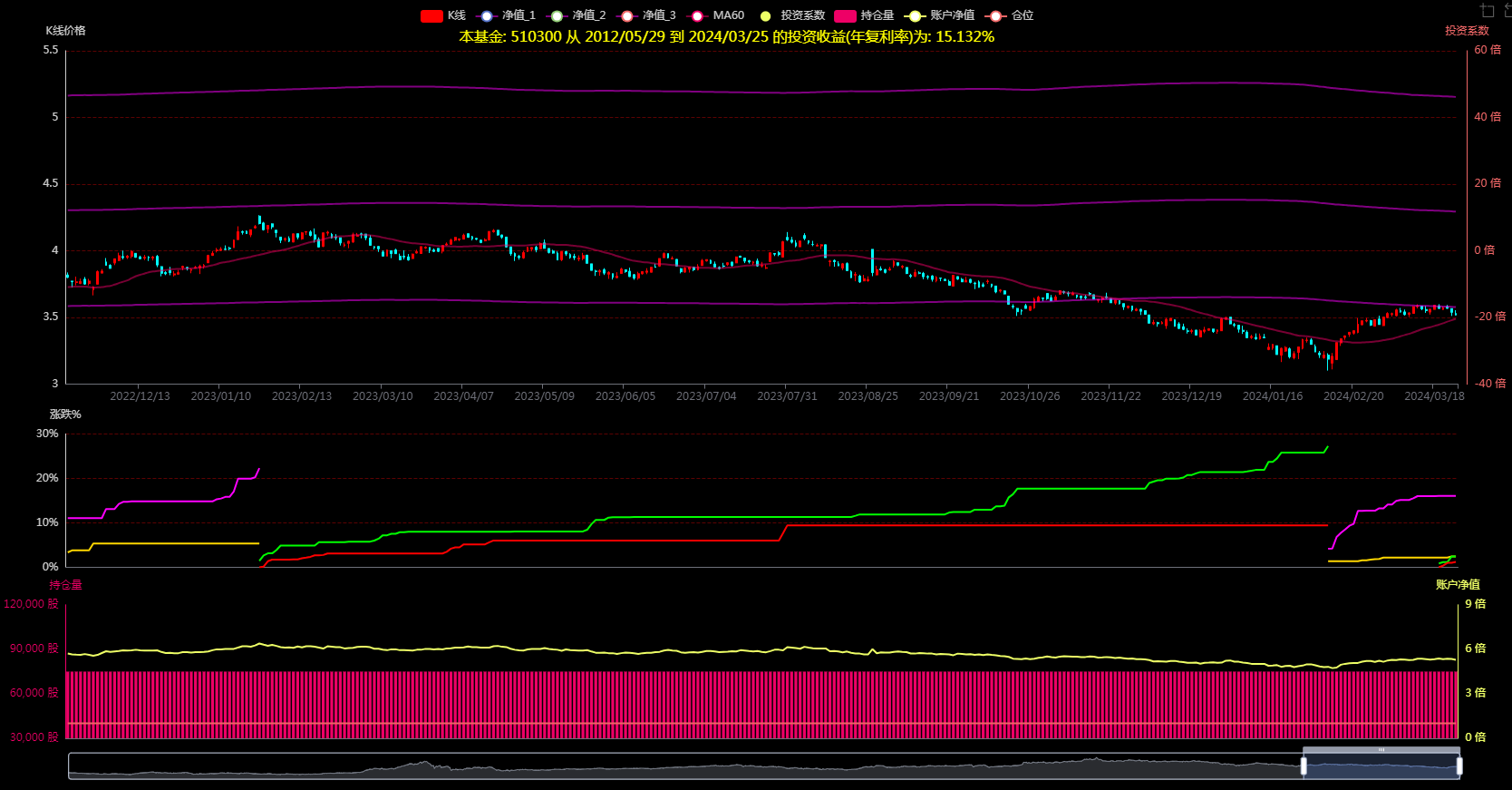
Task: Toggle the K线 series in the legend
Action: (x=442, y=15)
